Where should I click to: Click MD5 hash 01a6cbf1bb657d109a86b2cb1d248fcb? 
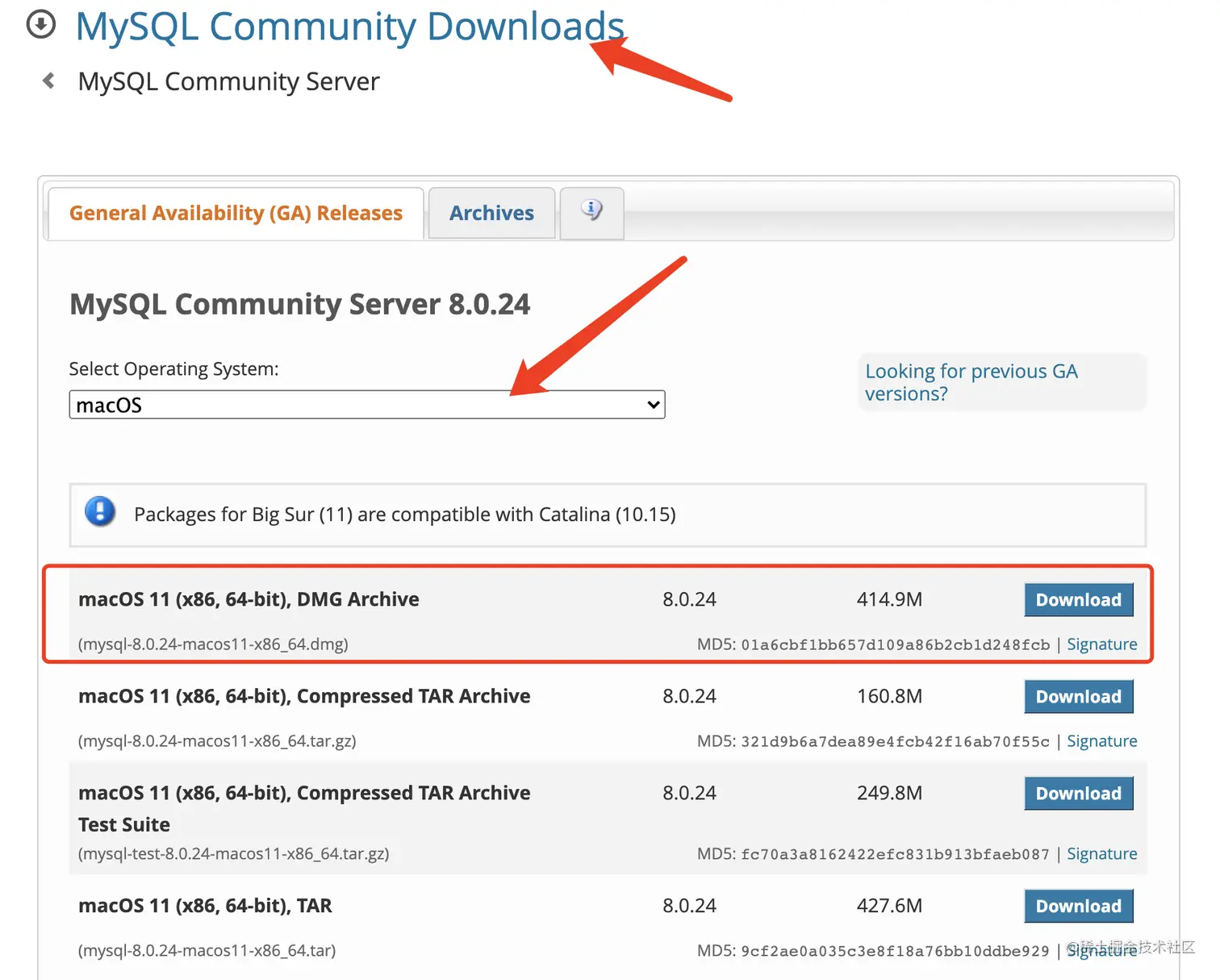point(896,645)
